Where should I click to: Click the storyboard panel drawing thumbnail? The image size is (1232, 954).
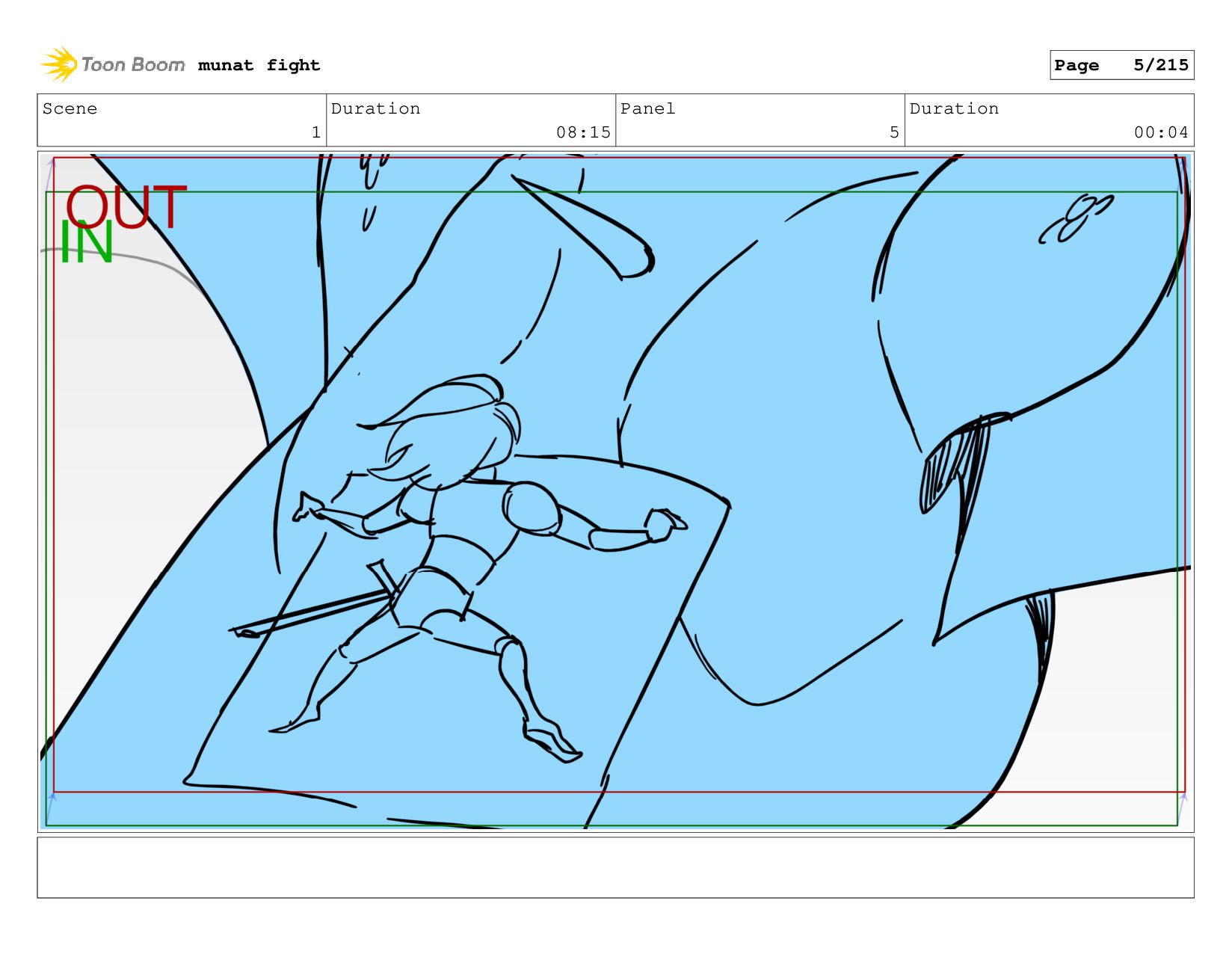pyautogui.click(x=615, y=491)
